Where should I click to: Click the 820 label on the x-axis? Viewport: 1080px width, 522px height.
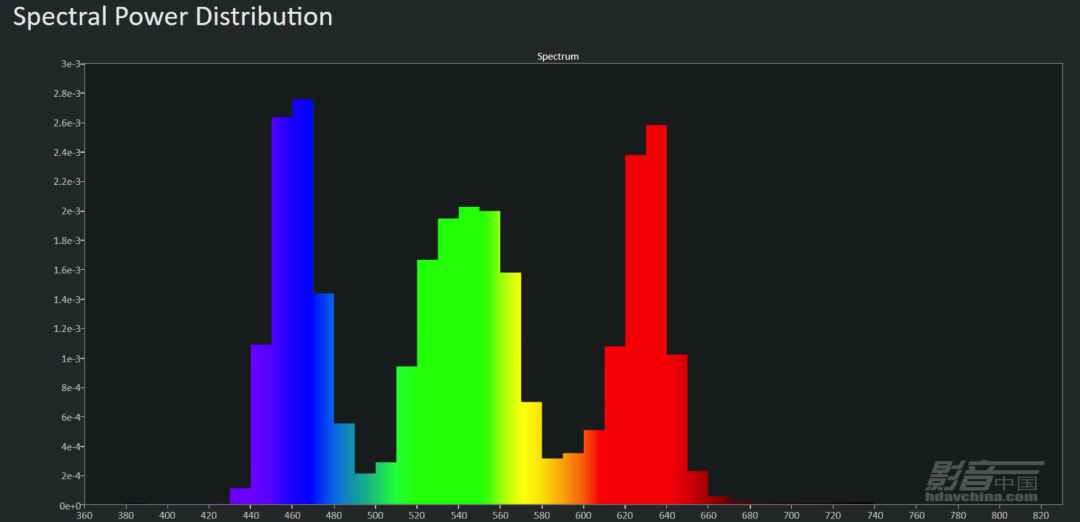click(x=1041, y=516)
